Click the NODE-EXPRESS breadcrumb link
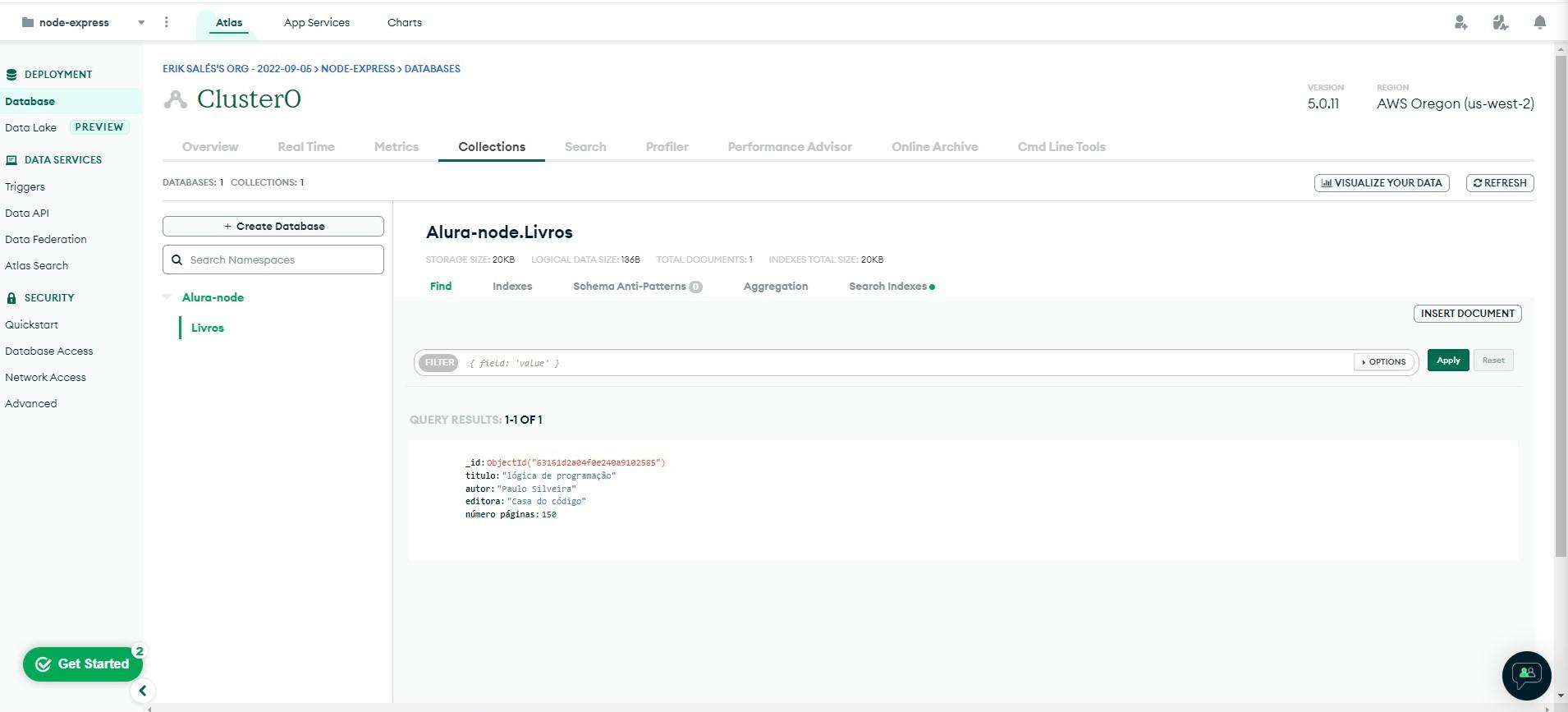 [x=358, y=69]
